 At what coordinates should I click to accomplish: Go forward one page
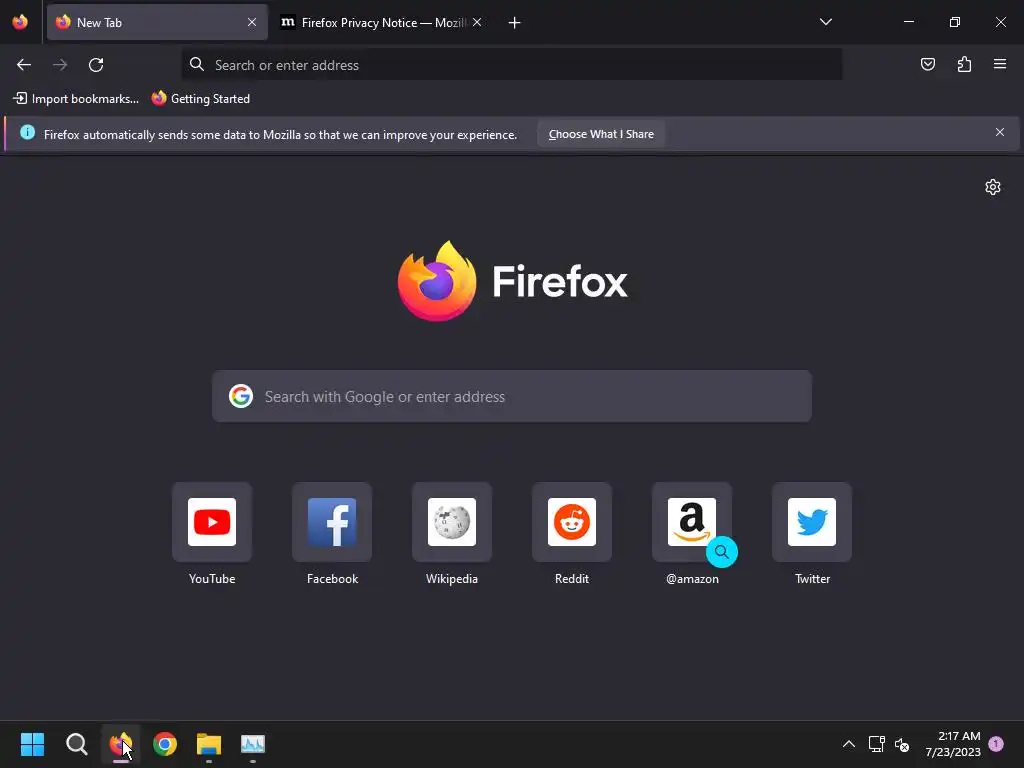(x=60, y=65)
